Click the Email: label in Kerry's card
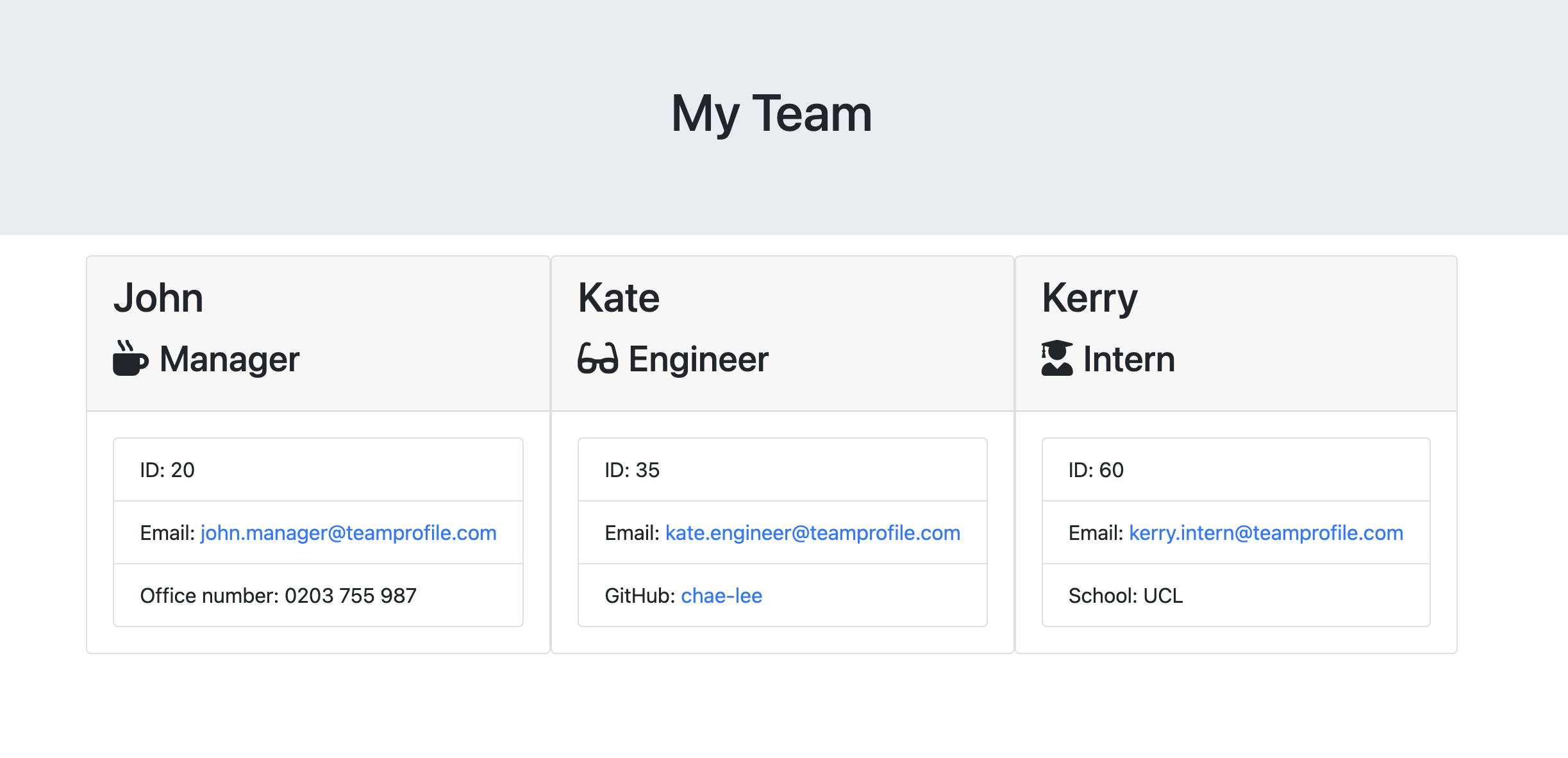Image resolution: width=1568 pixels, height=758 pixels. coord(1096,533)
